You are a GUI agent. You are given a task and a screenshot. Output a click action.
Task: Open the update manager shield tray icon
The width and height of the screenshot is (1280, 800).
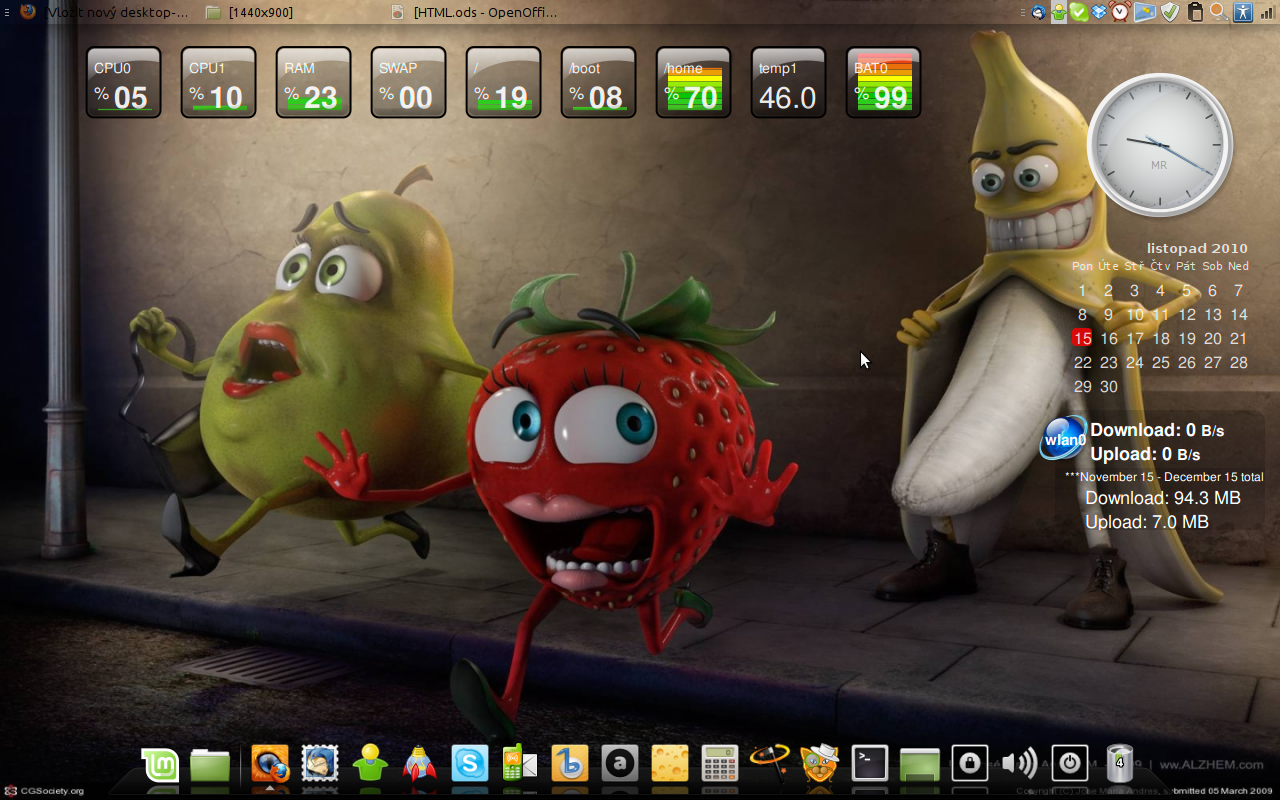click(1170, 12)
